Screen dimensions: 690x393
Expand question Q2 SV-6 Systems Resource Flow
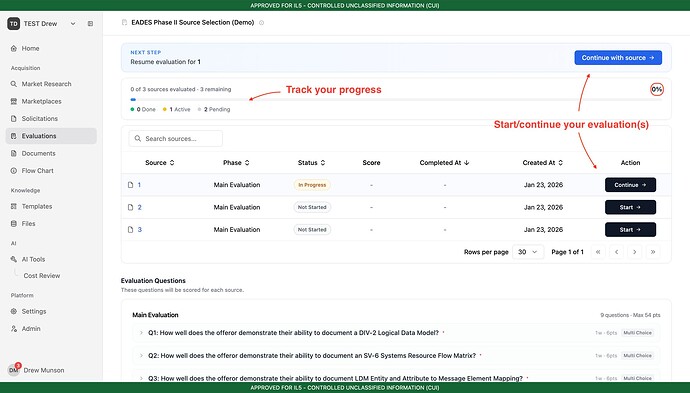pyautogui.click(x=141, y=356)
